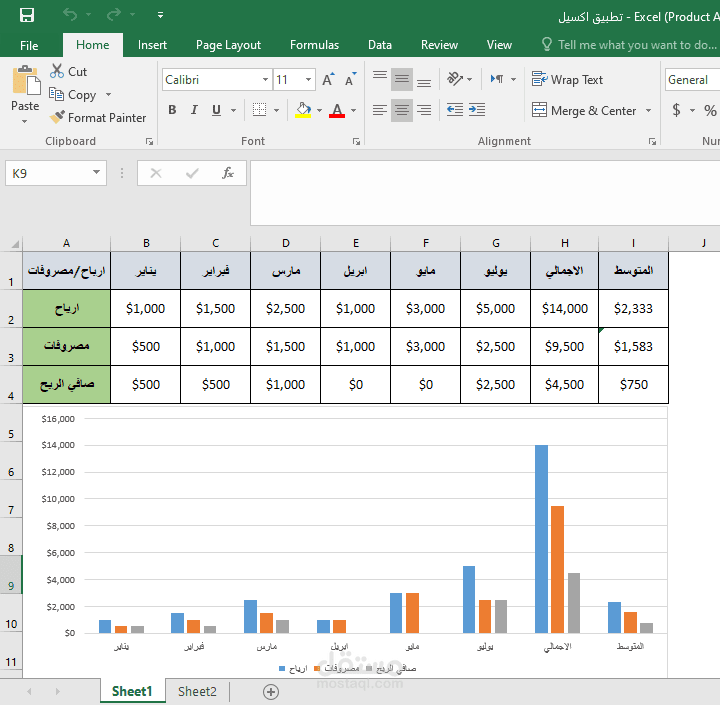
Task: Open the Calibri font name dropdown
Action: pos(265,79)
